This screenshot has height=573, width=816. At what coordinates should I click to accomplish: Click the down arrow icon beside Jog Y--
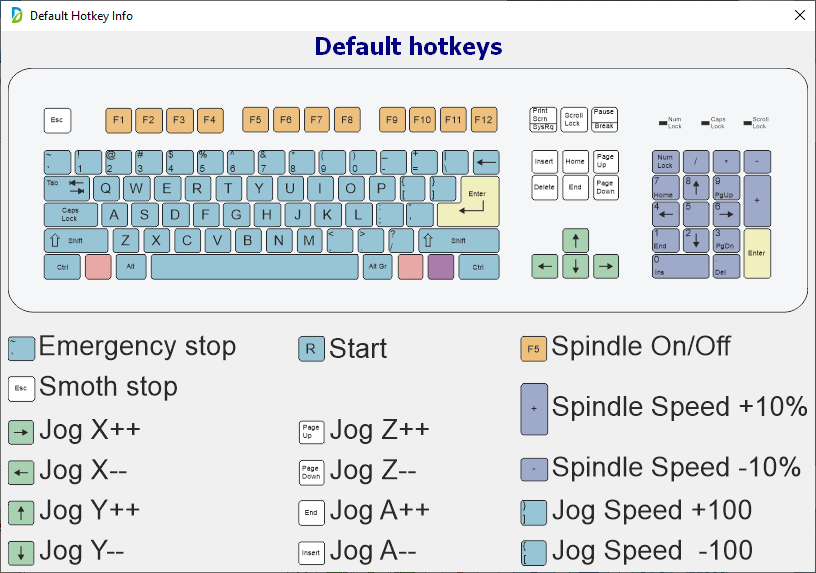21,553
